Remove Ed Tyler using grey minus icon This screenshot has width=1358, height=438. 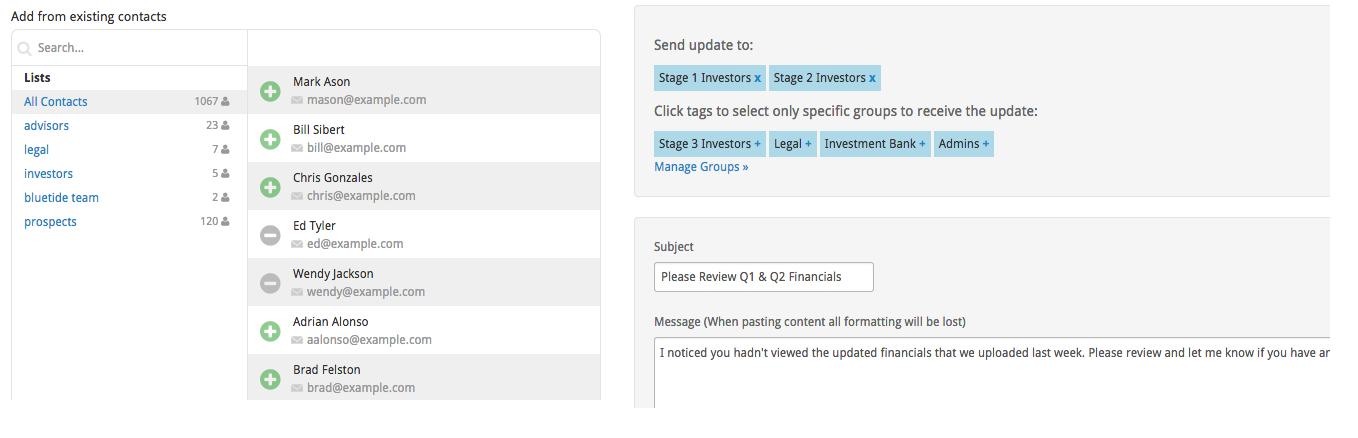270,236
